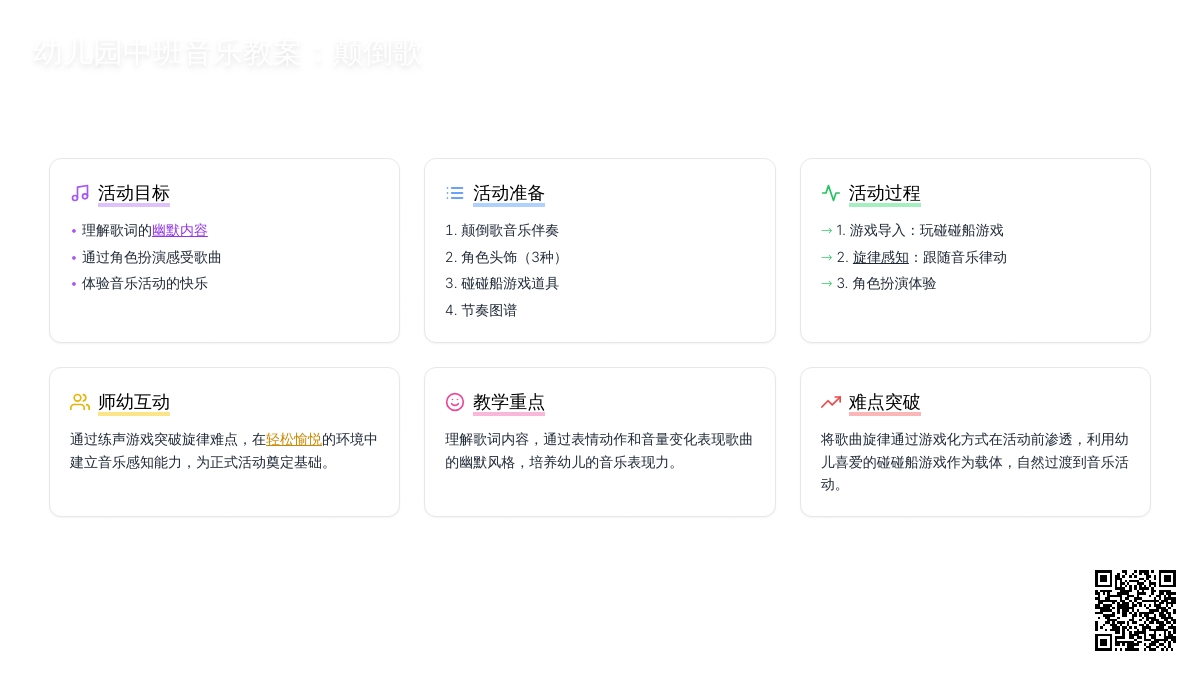Click the underlined 旋律感知 text

(x=881, y=257)
